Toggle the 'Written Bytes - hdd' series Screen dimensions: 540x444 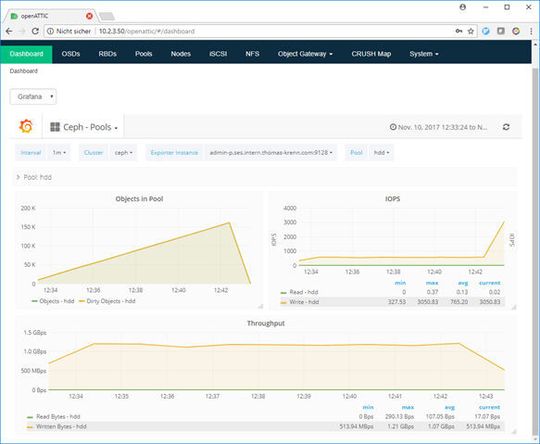click(61, 426)
